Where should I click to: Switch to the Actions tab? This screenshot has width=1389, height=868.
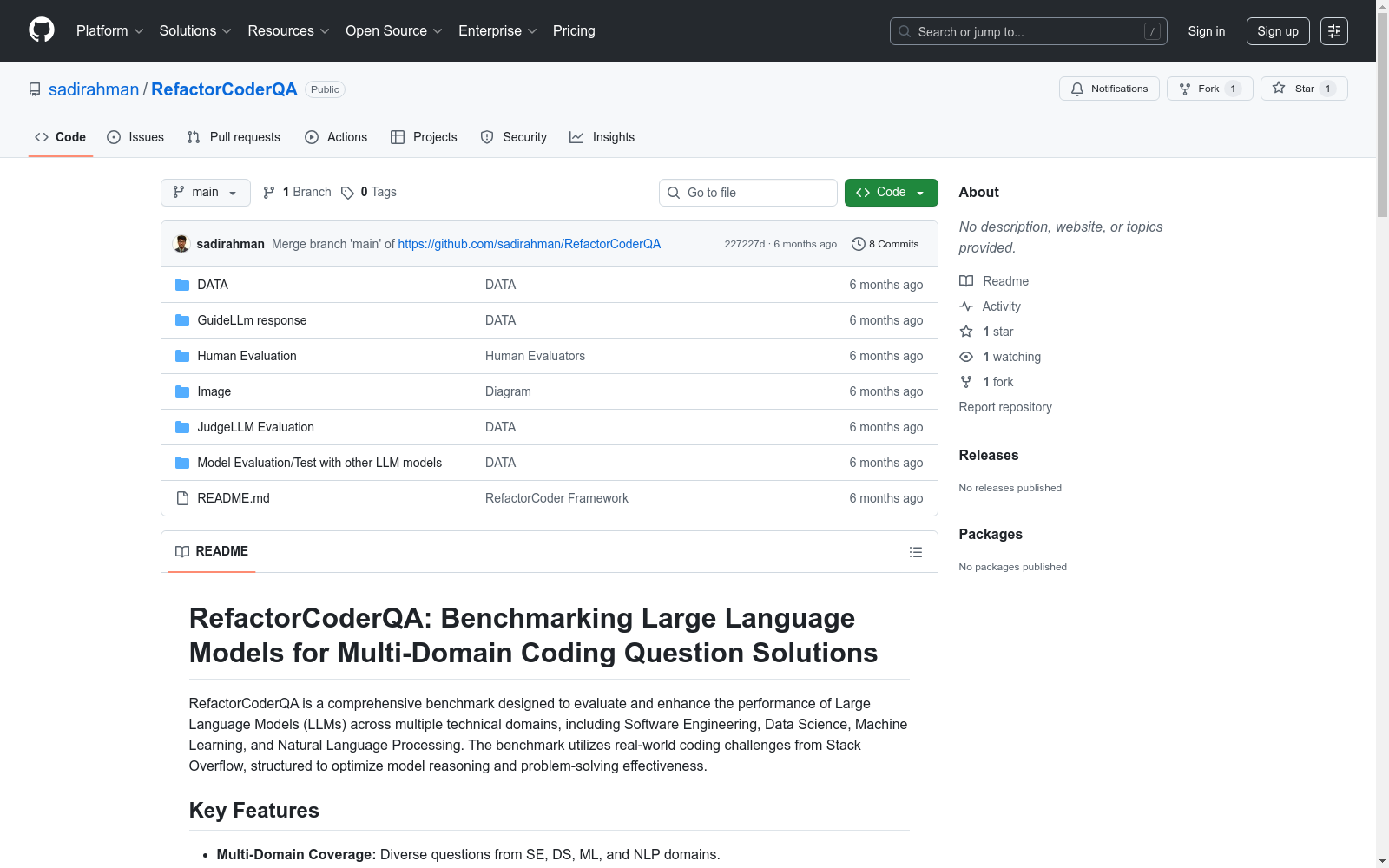pyautogui.click(x=336, y=137)
